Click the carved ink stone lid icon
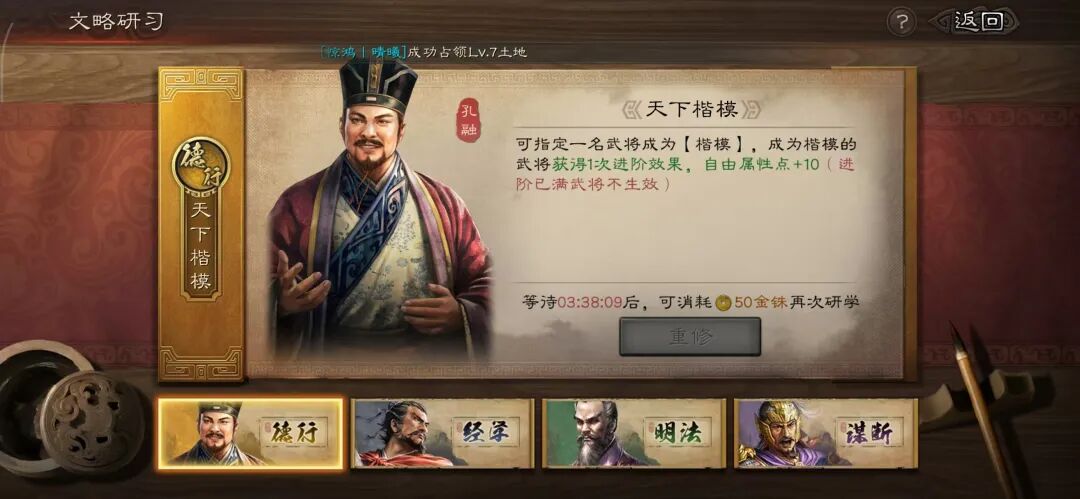The width and height of the screenshot is (1080, 499). pyautogui.click(x=91, y=420)
